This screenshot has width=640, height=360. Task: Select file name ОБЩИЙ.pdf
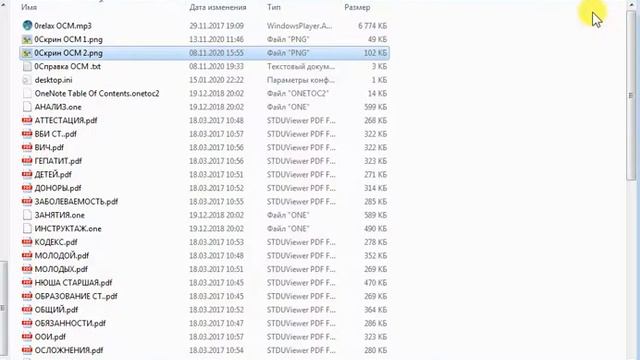point(56,309)
